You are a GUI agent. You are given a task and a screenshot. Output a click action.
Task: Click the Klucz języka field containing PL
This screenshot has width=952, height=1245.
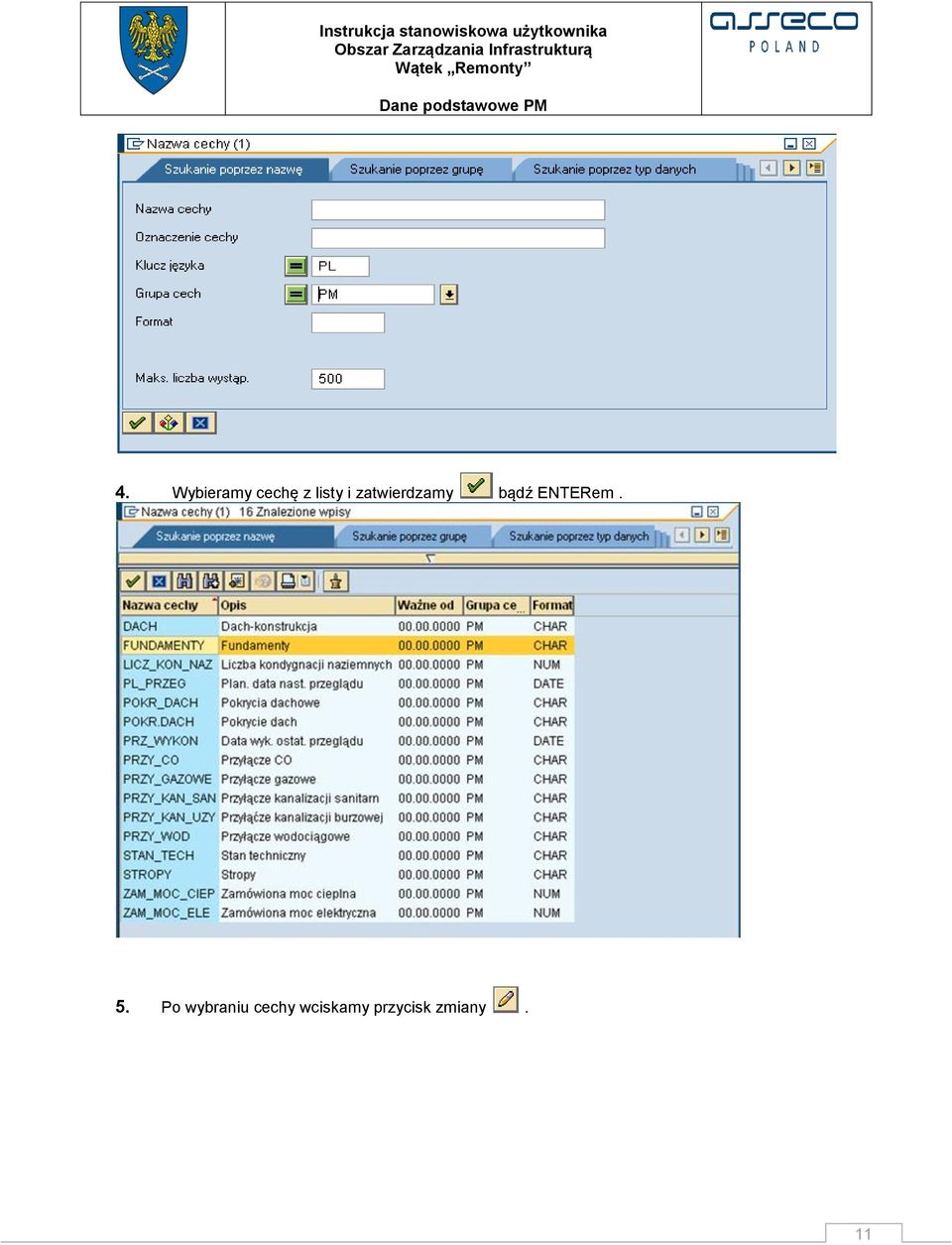pos(340,266)
